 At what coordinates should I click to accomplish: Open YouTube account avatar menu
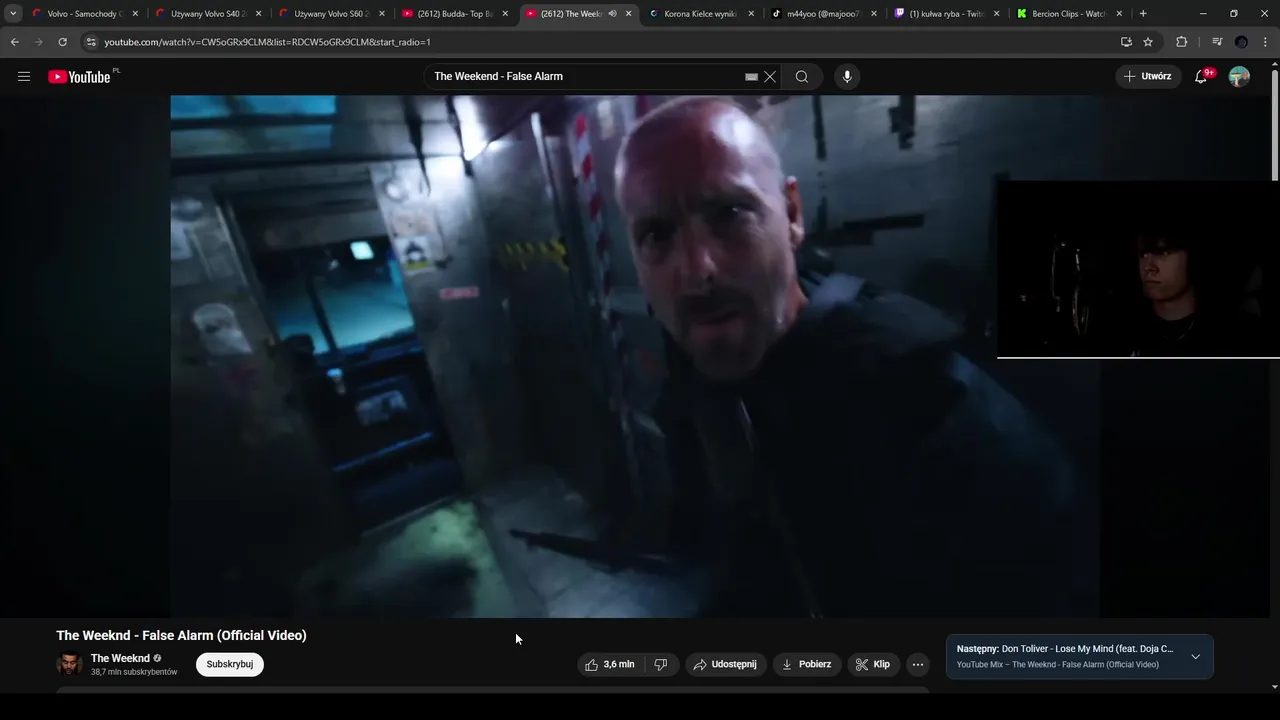[x=1239, y=77]
